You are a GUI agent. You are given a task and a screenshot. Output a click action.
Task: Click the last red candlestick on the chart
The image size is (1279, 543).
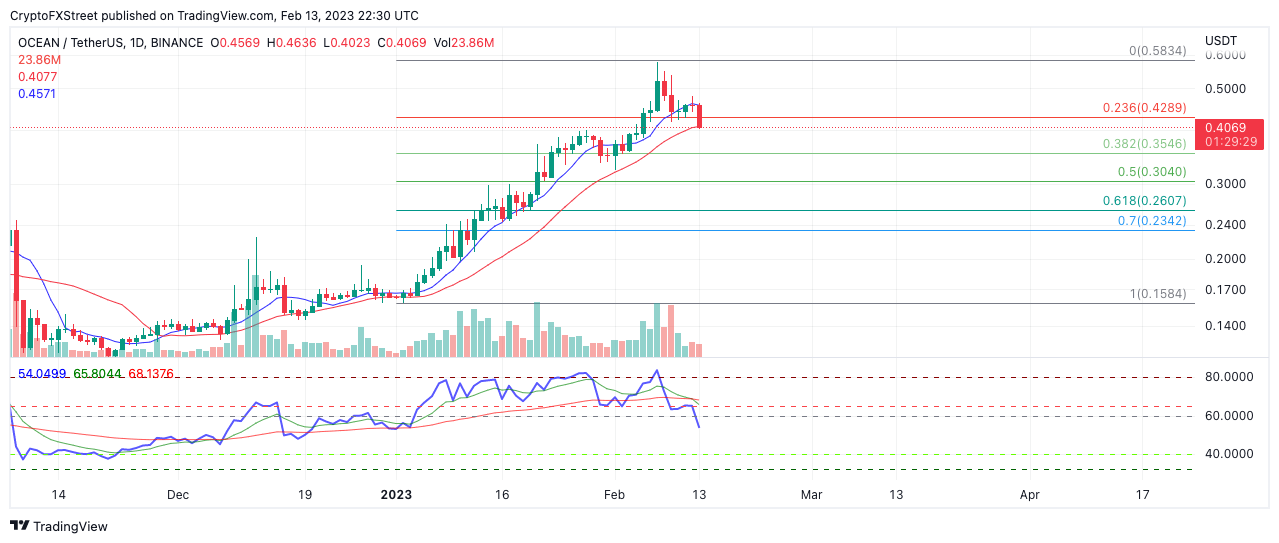tap(700, 116)
